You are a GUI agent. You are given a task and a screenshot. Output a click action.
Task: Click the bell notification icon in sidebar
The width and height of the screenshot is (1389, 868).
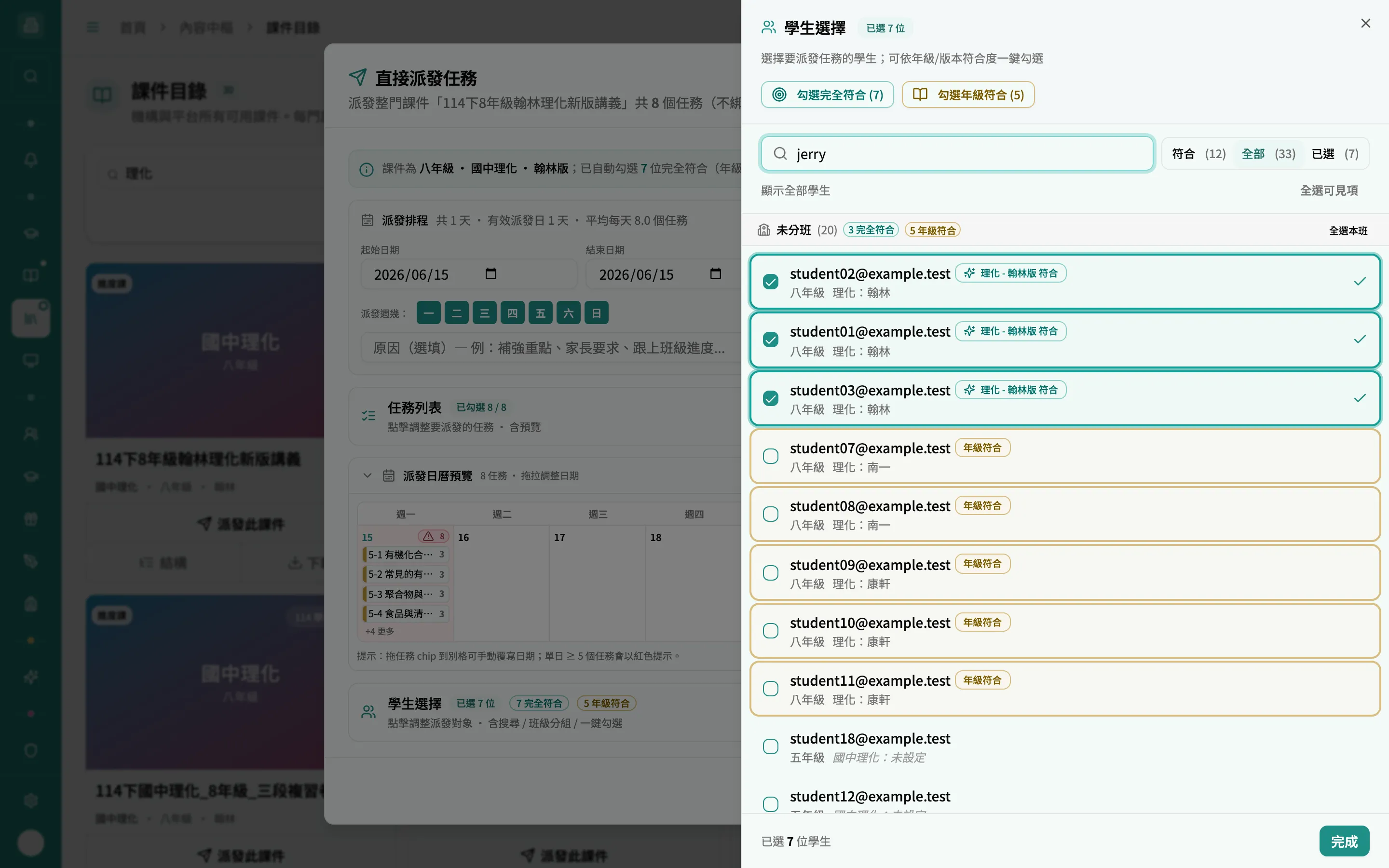30,160
